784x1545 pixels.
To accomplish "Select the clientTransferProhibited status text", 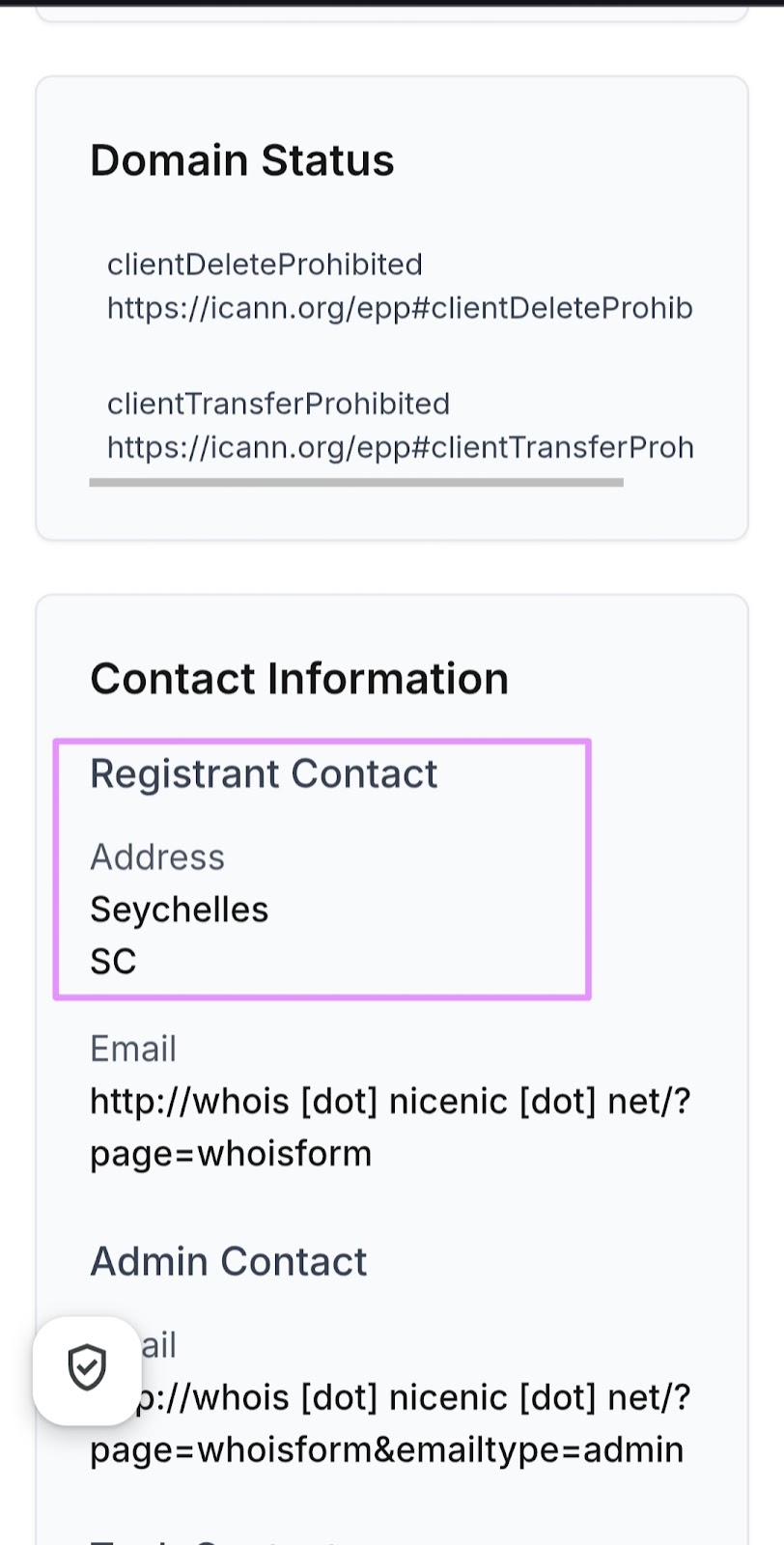I will click(x=278, y=404).
